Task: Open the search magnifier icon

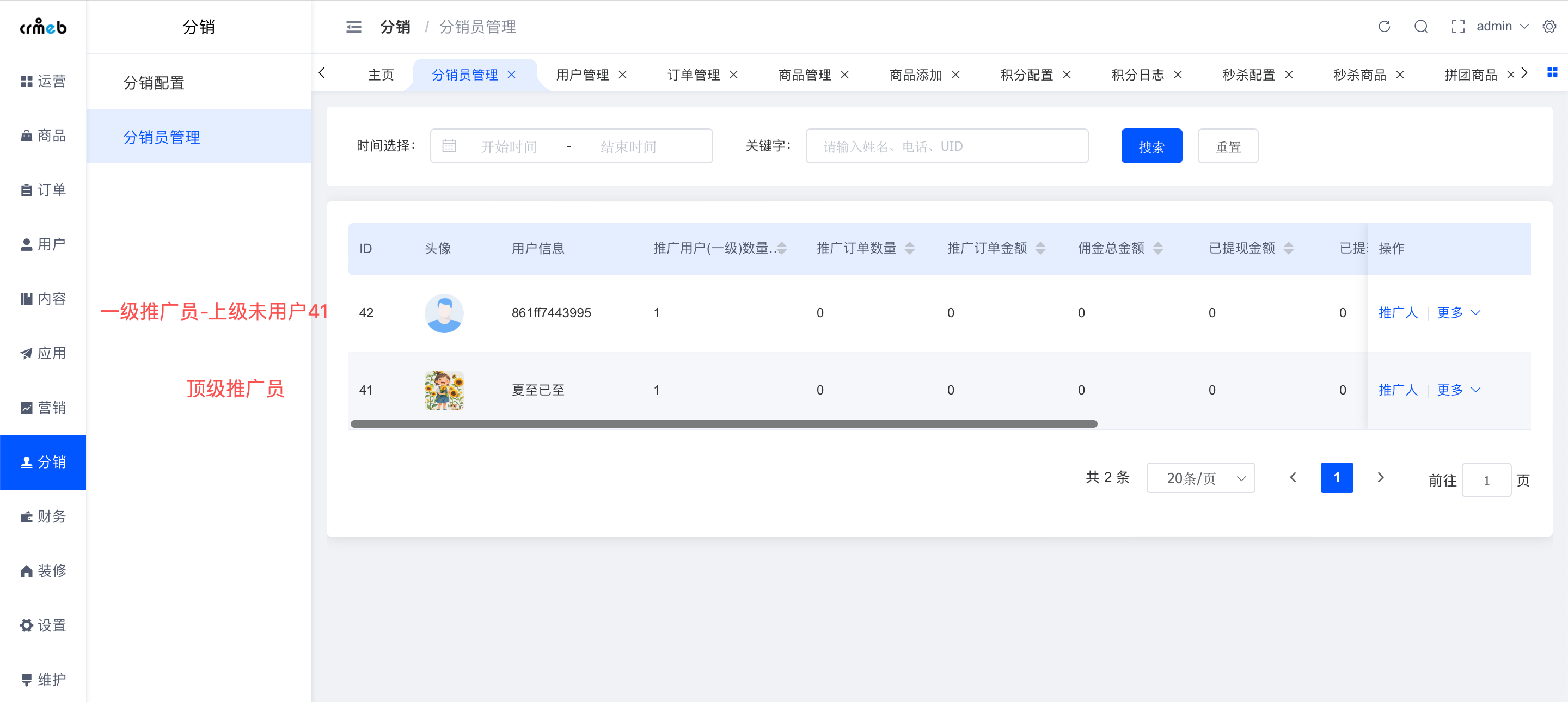Action: 1420,26
